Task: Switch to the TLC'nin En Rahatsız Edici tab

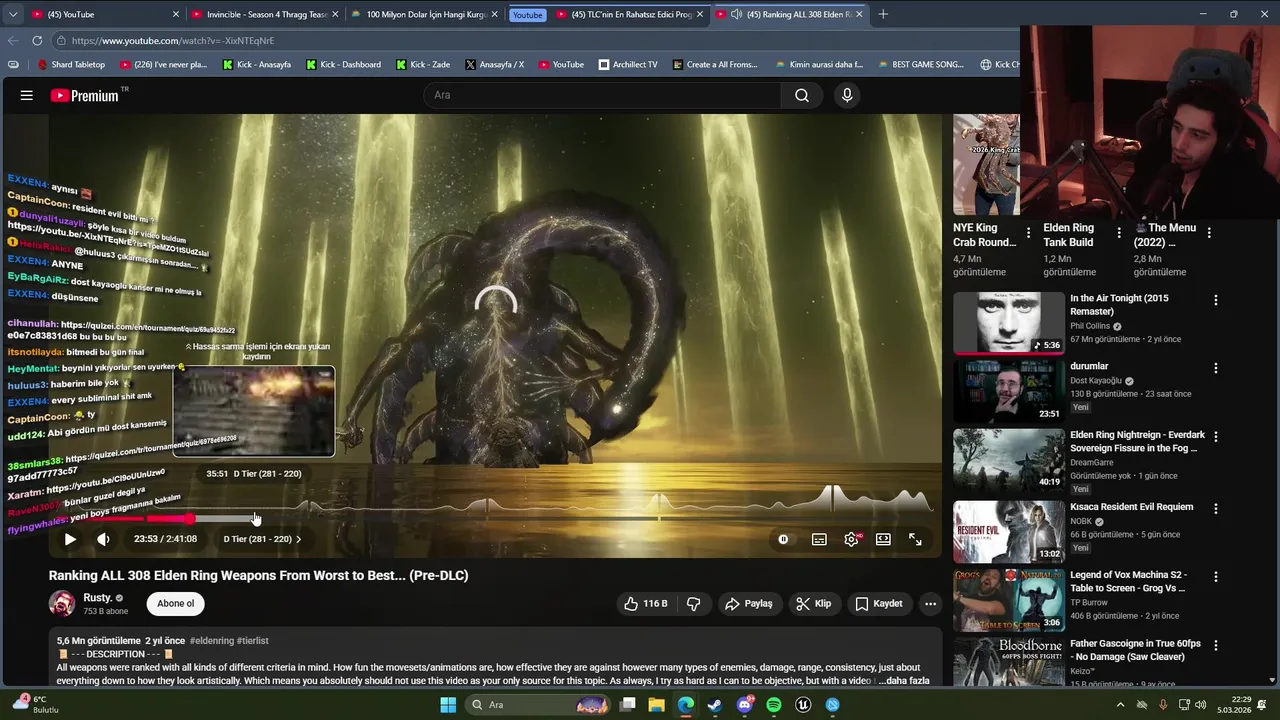Action: (x=630, y=14)
